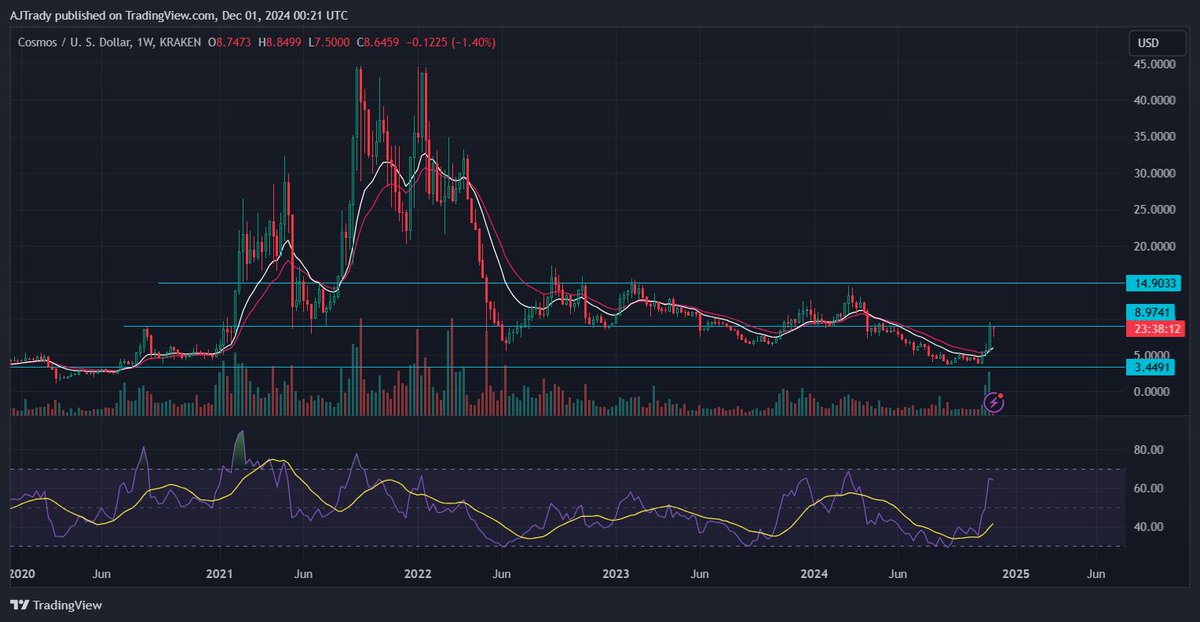Click the 2022 label on the time axis
This screenshot has width=1200, height=622.
pos(418,574)
